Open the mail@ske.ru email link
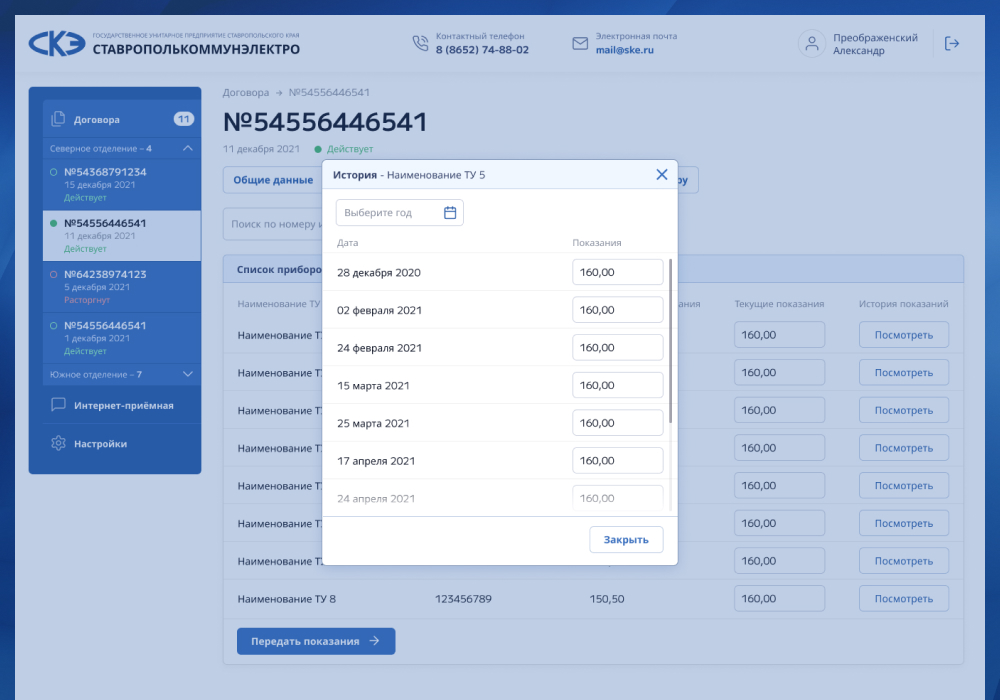 (624, 50)
